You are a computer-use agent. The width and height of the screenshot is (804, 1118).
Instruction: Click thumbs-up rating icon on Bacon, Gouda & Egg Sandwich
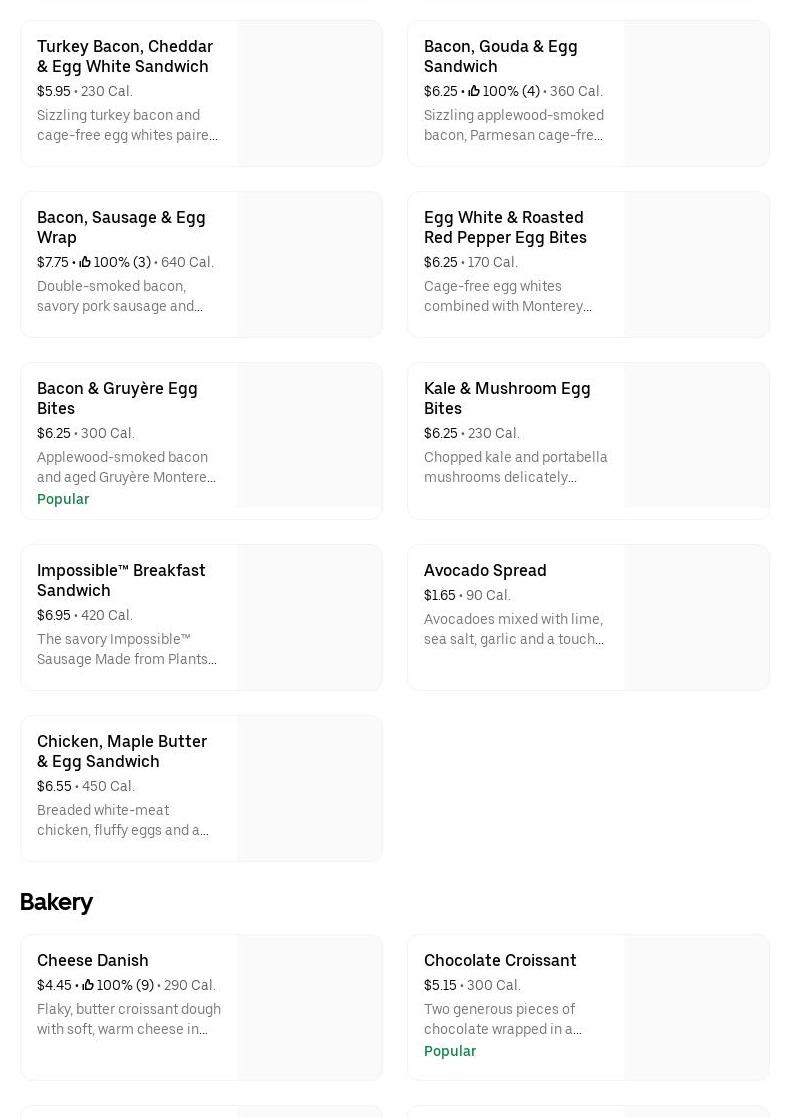pos(474,91)
